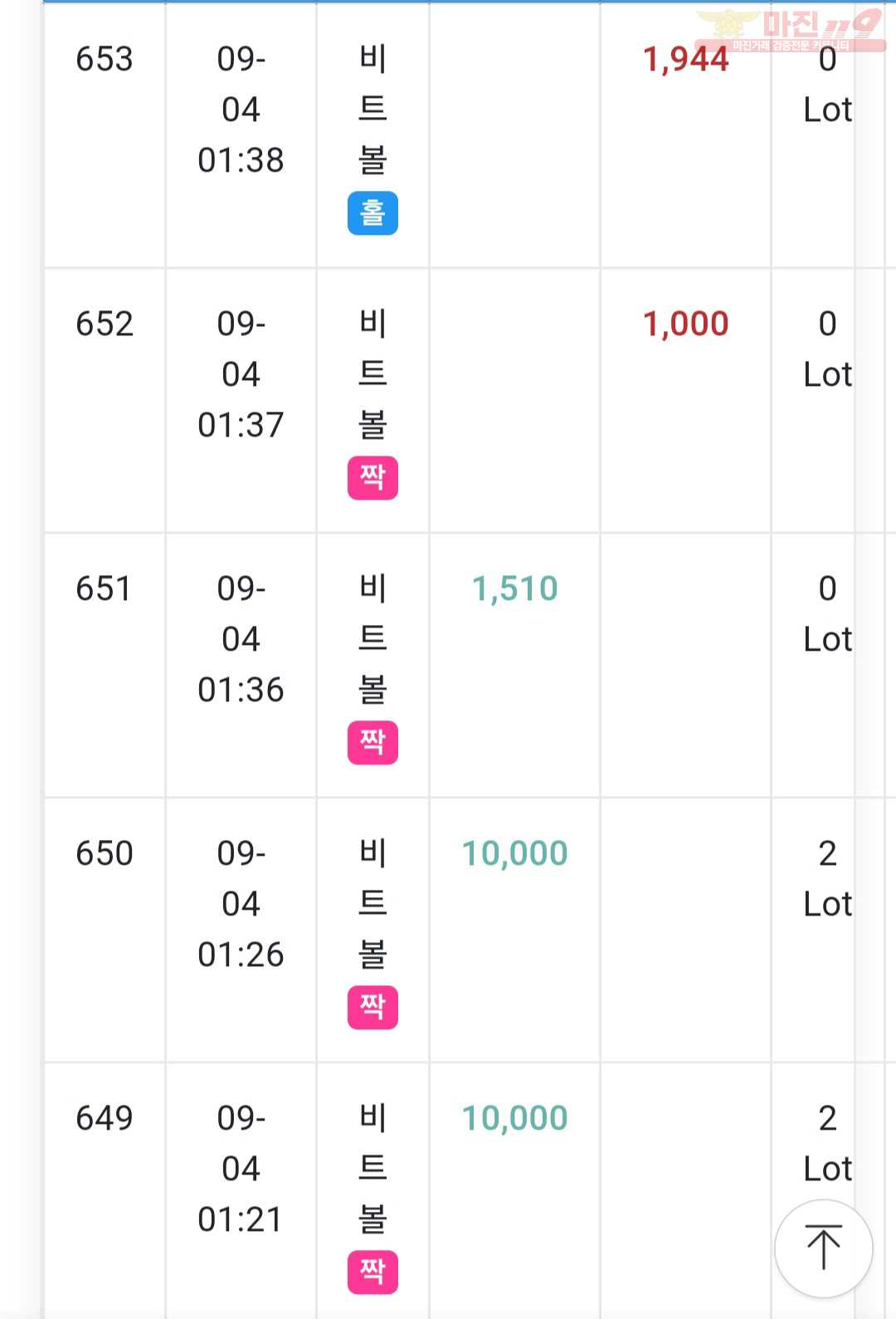Click the pink 짝 badge in row 649
This screenshot has height=1319, width=896.
(373, 1273)
